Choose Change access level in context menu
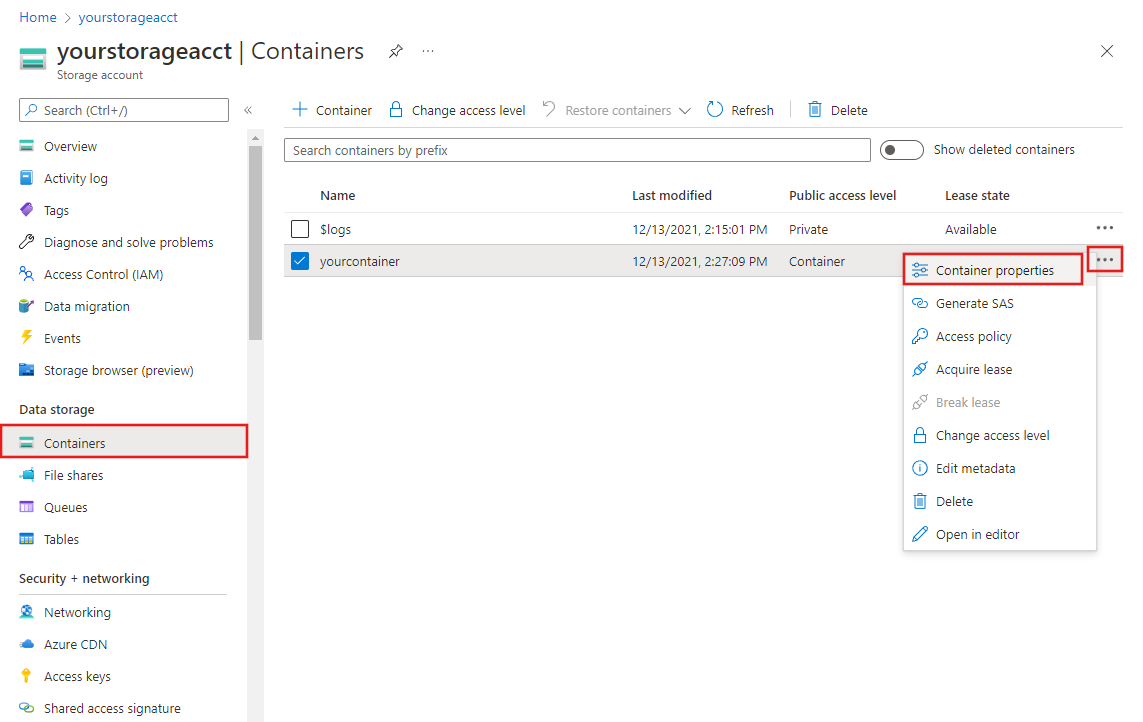1143x722 pixels. (999, 435)
